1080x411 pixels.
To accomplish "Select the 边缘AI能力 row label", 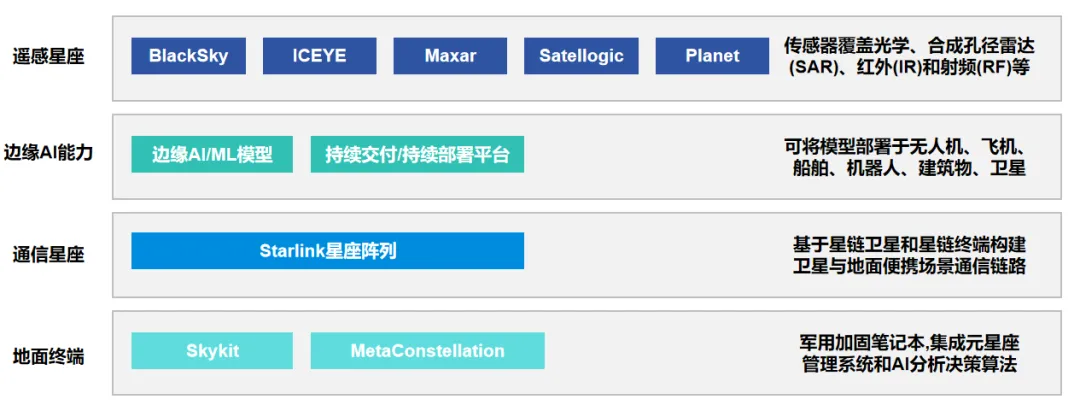I will [x=48, y=154].
